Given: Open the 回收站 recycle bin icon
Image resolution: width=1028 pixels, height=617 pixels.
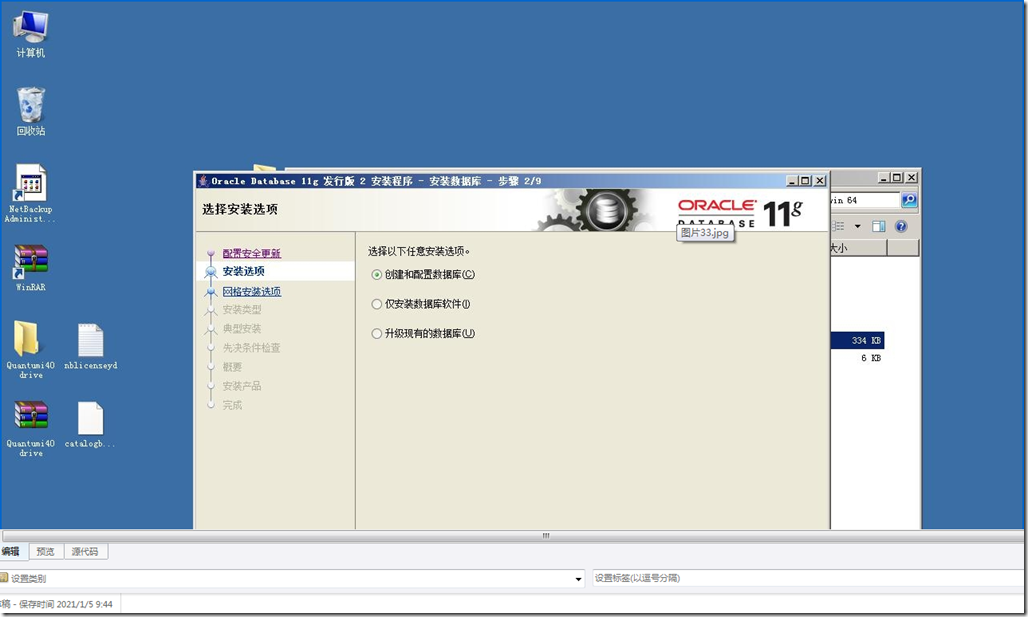Looking at the screenshot, I should [x=30, y=111].
